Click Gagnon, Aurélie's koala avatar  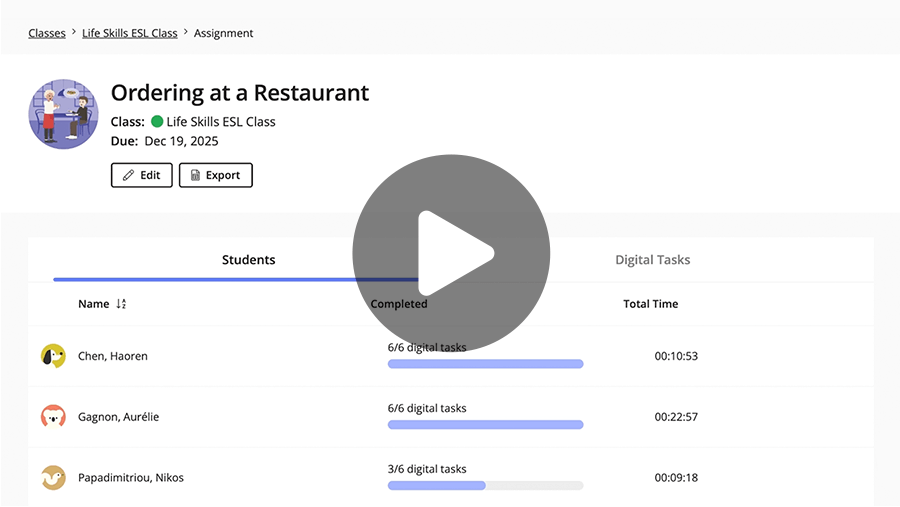click(53, 417)
